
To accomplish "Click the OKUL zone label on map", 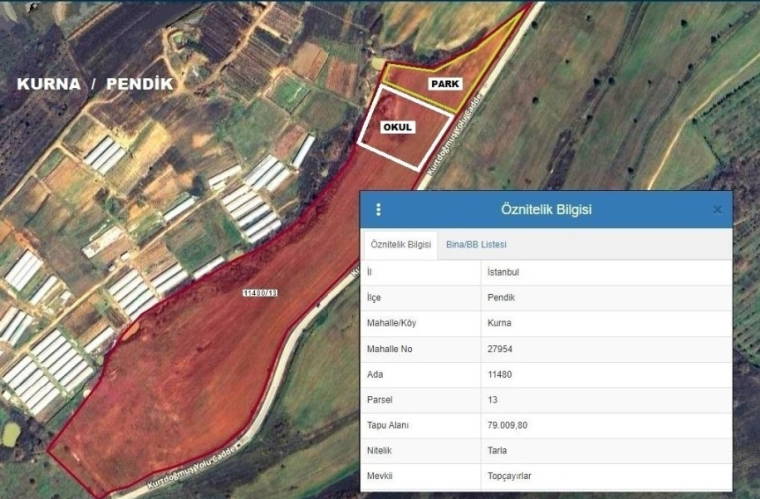I will click(x=398, y=127).
